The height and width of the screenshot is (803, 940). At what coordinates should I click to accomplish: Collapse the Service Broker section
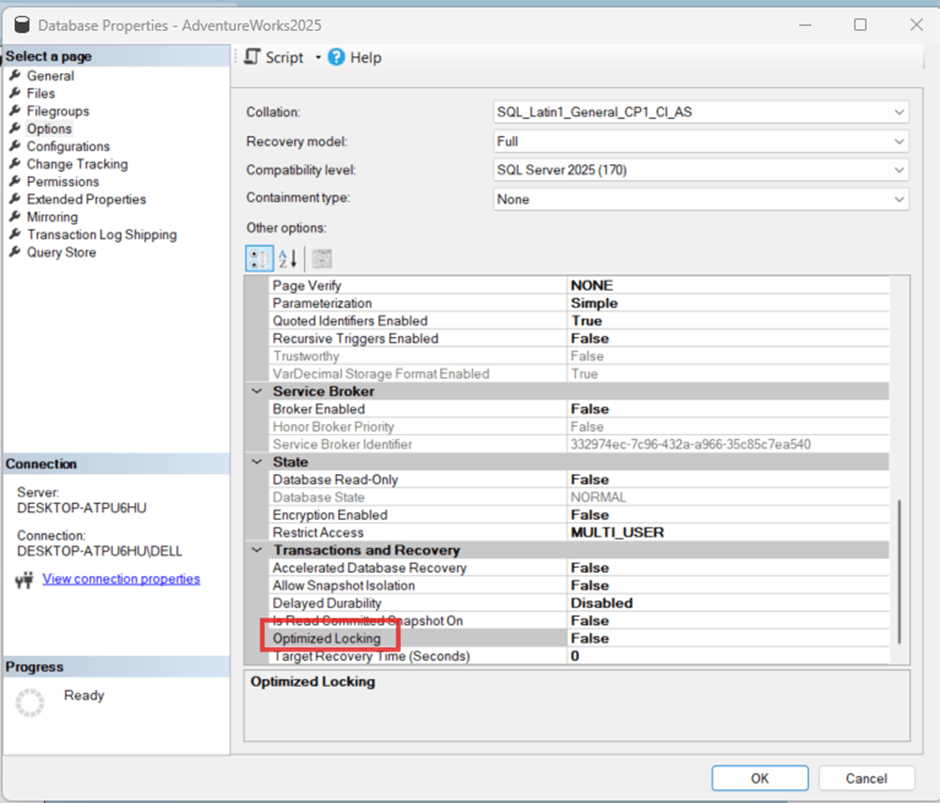click(x=257, y=391)
